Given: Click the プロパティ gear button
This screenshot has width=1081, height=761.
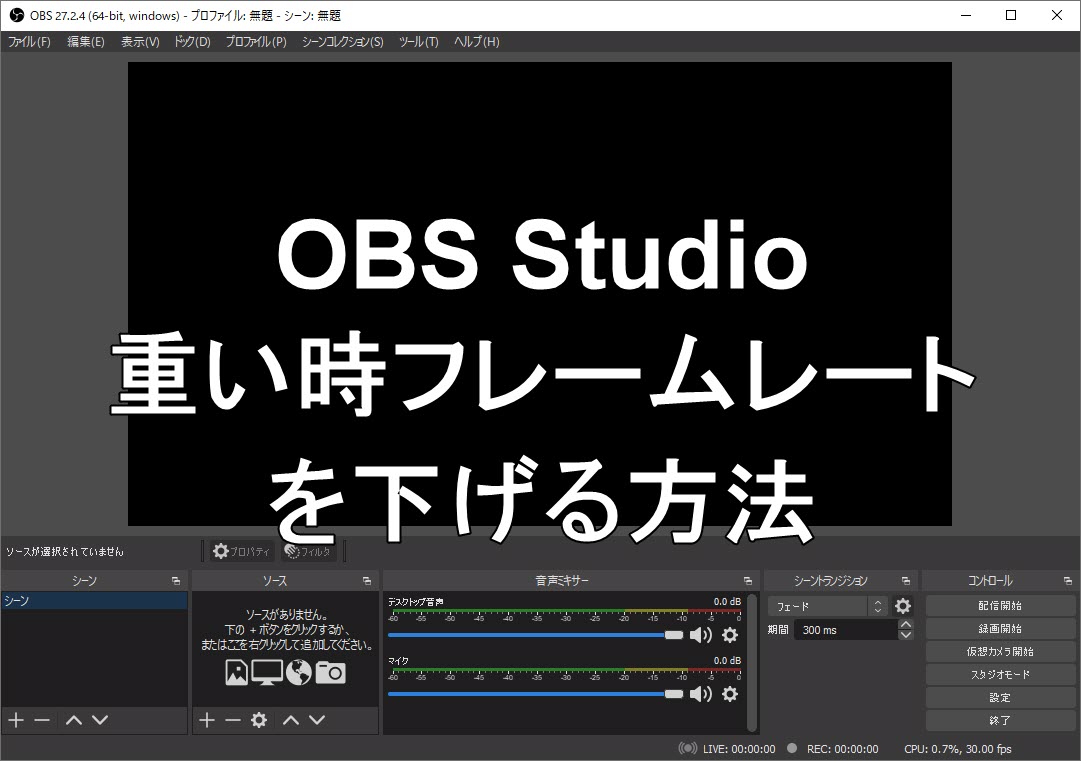Looking at the screenshot, I should click(241, 551).
